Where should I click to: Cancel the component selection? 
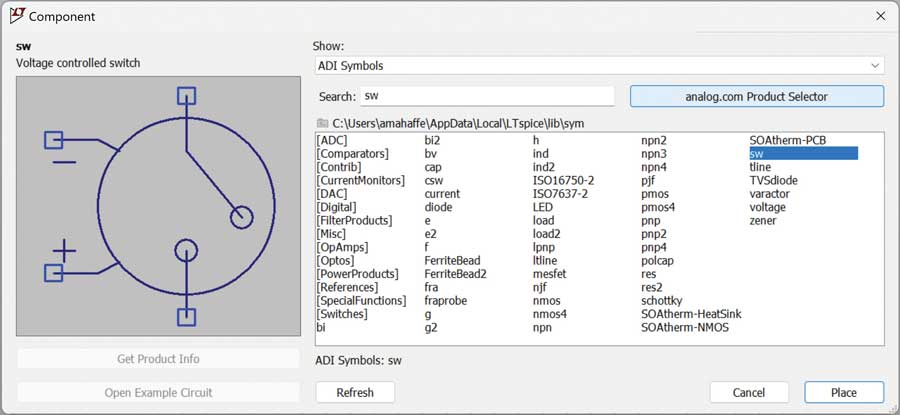coord(749,393)
